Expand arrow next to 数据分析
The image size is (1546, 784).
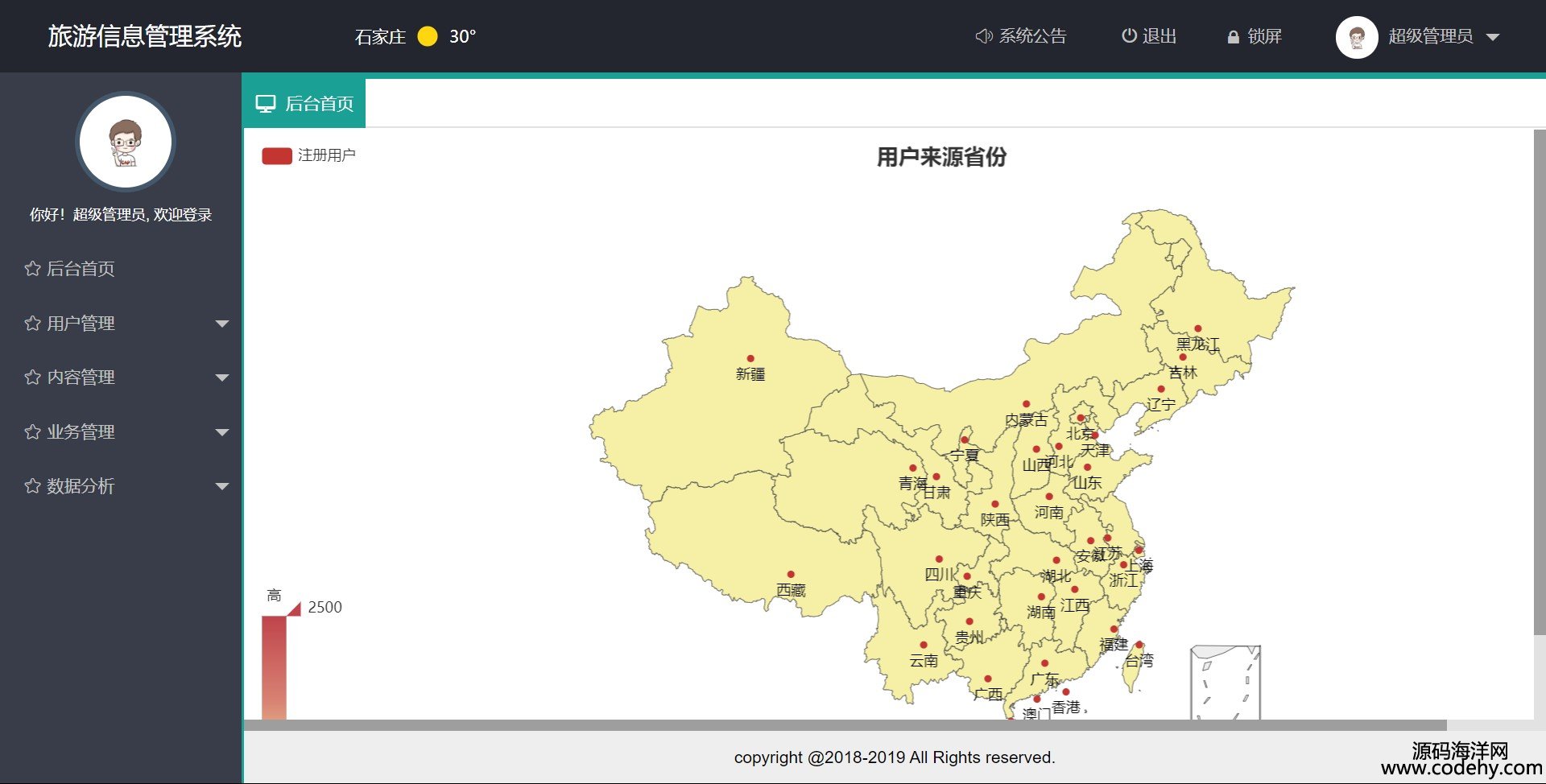222,486
